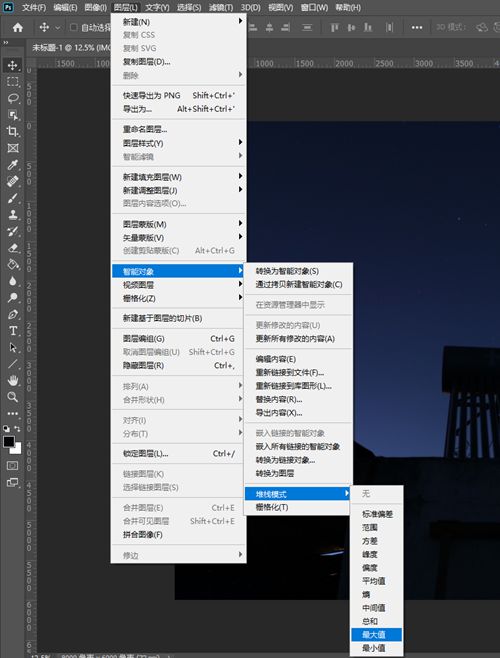The image size is (500, 658).
Task: Expand the 视频图层 submenu
Action: pos(179,285)
